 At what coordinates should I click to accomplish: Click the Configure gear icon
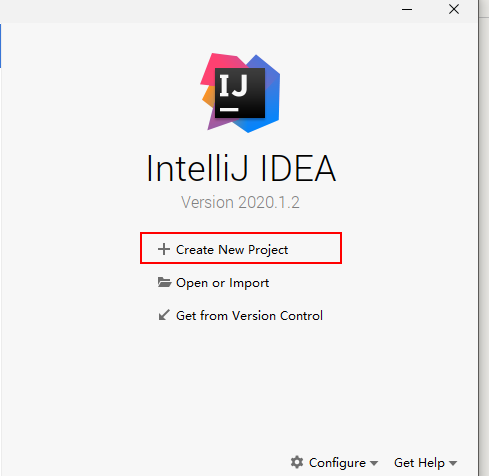(x=297, y=462)
